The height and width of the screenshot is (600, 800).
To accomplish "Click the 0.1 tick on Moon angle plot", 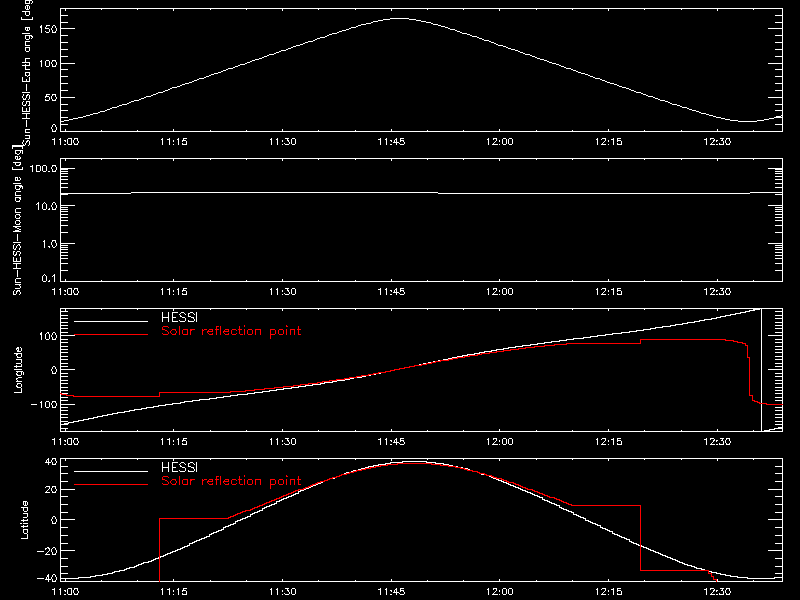I will [49, 278].
